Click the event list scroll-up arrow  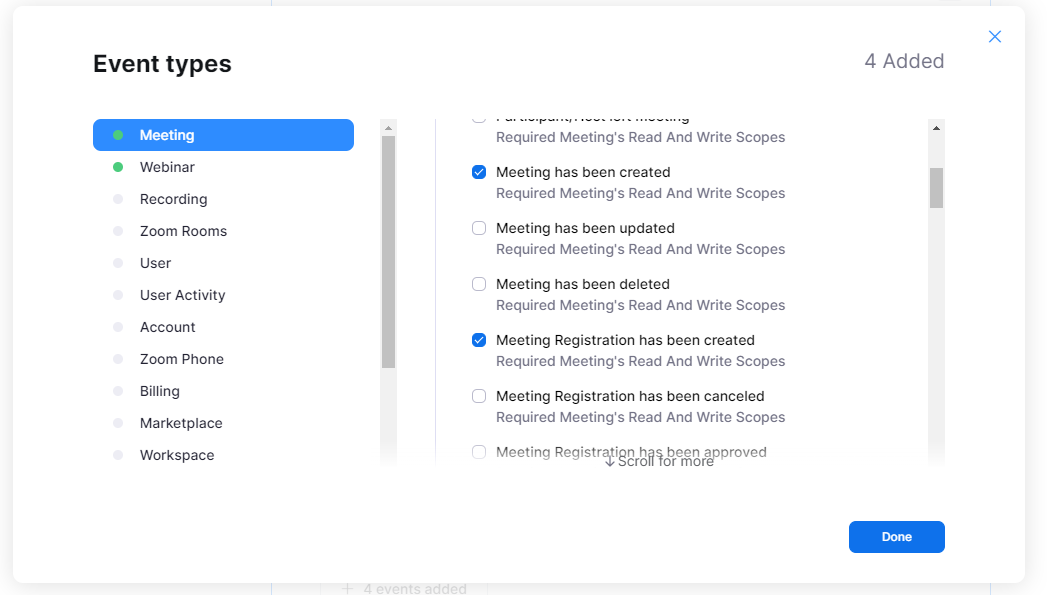click(x=936, y=128)
